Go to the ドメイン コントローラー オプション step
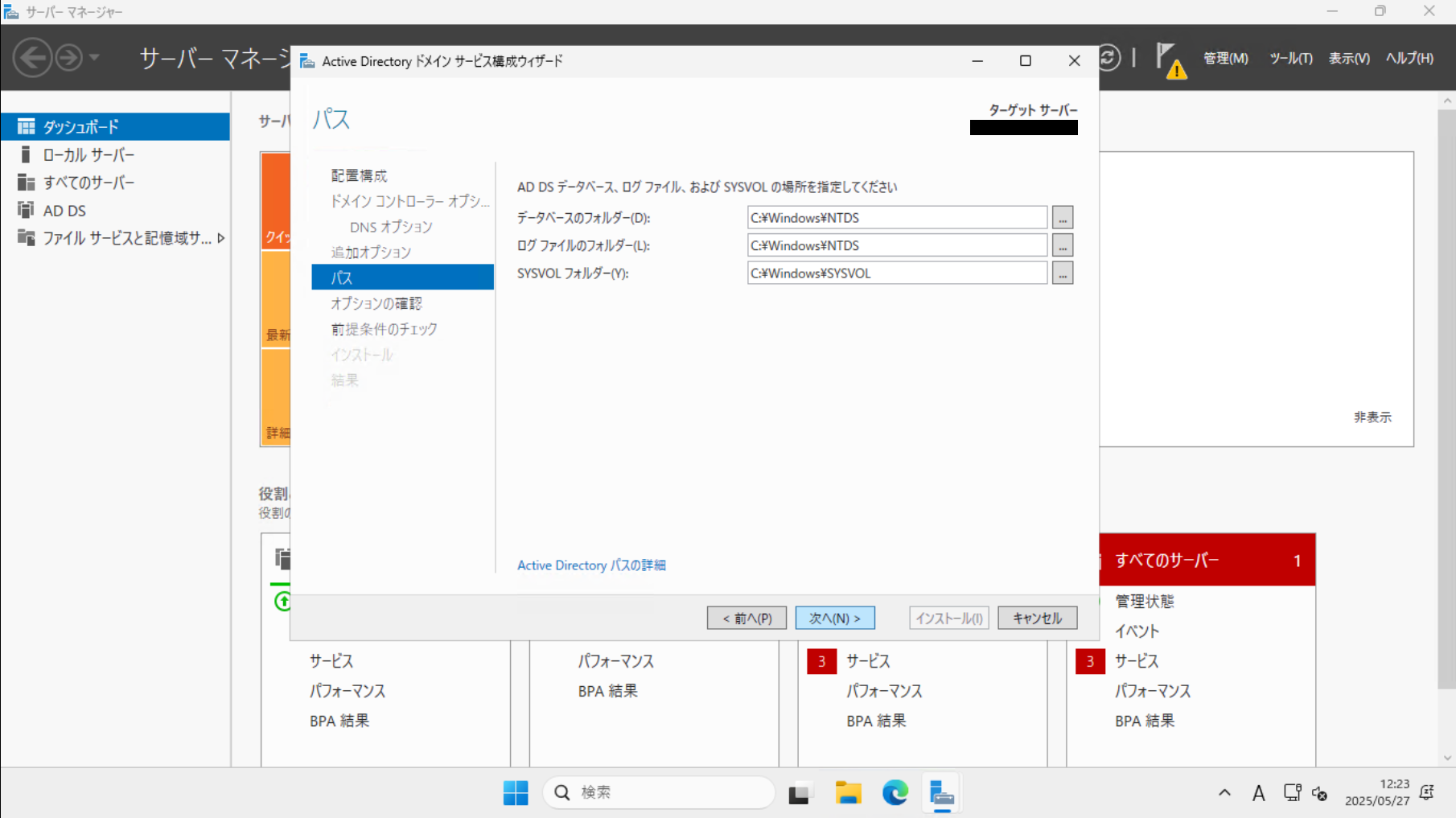The width and height of the screenshot is (1456, 818). [410, 201]
